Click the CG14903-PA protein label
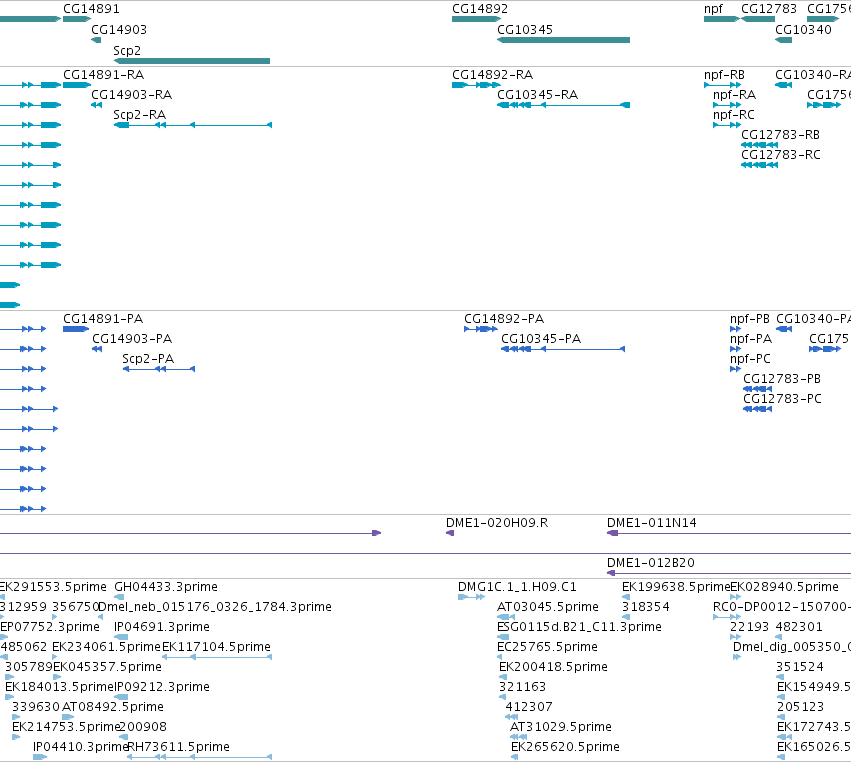 [132, 339]
